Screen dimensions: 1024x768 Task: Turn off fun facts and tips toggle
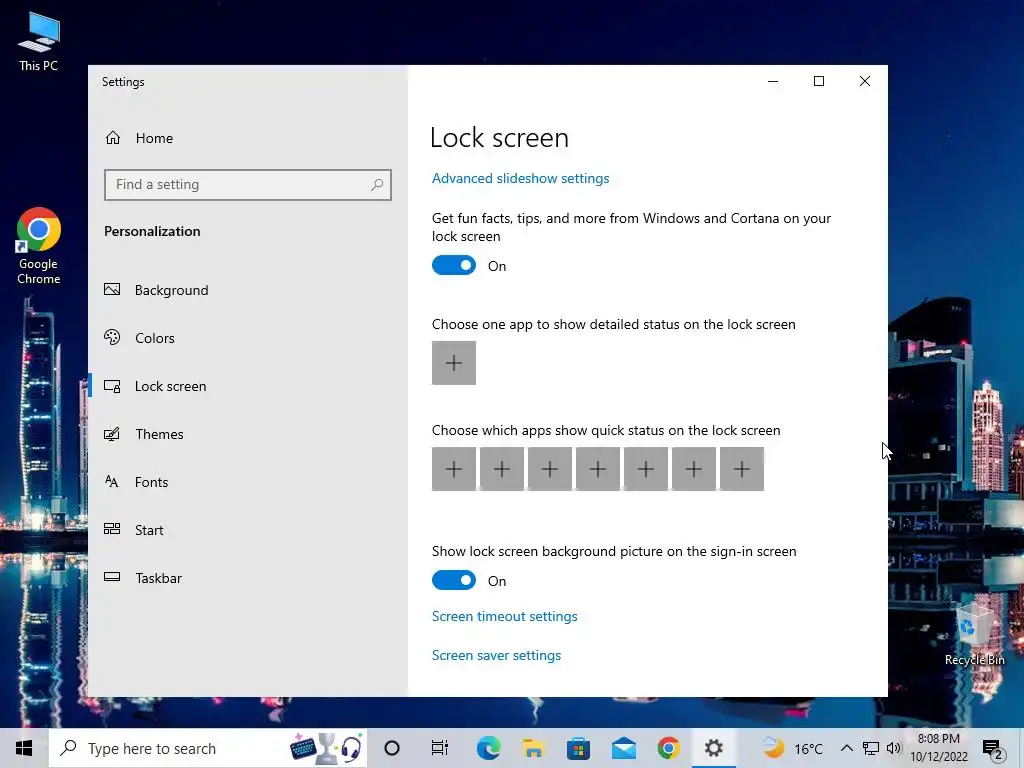click(454, 265)
